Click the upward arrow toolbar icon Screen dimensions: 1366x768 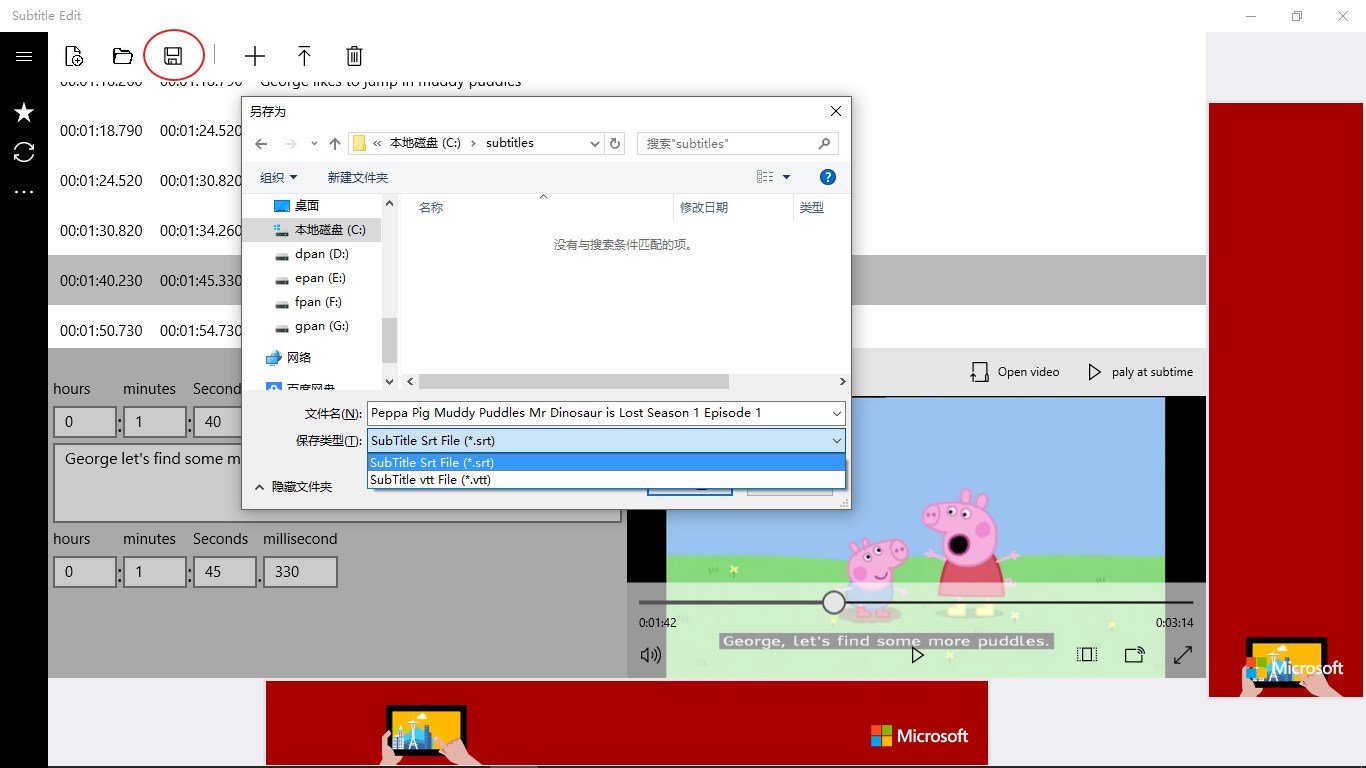(x=305, y=56)
